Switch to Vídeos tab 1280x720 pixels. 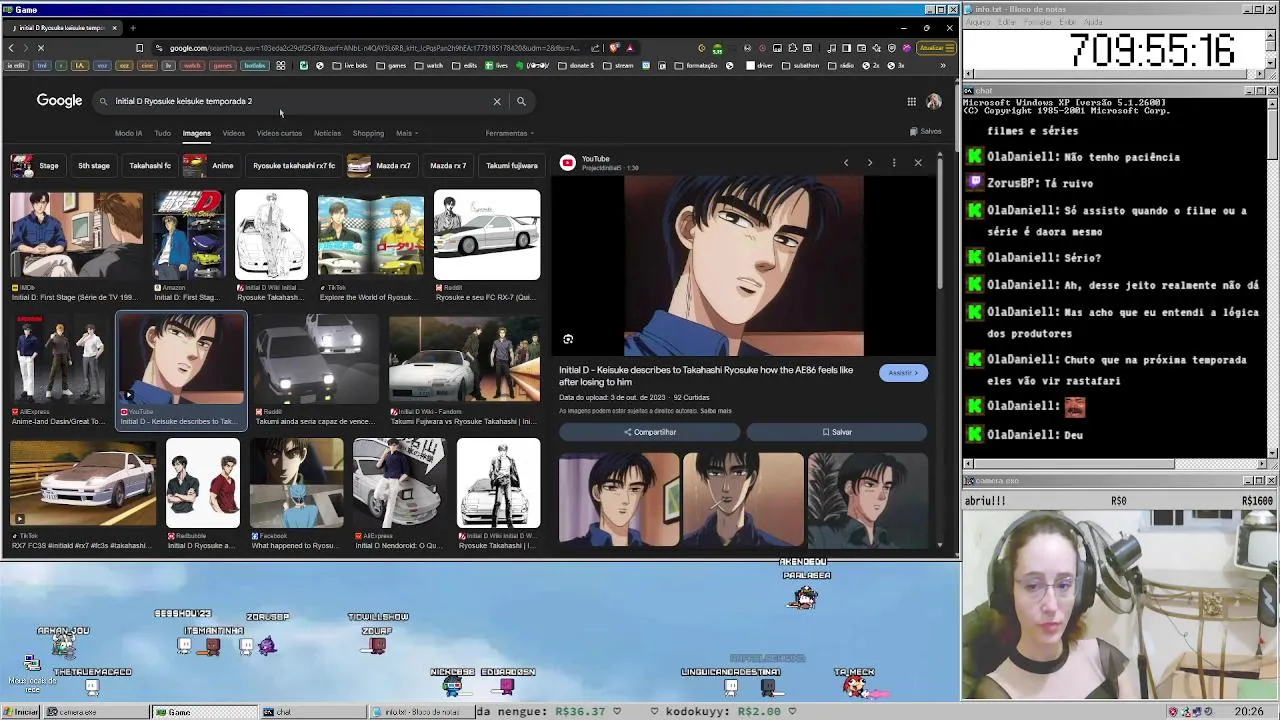click(233, 133)
